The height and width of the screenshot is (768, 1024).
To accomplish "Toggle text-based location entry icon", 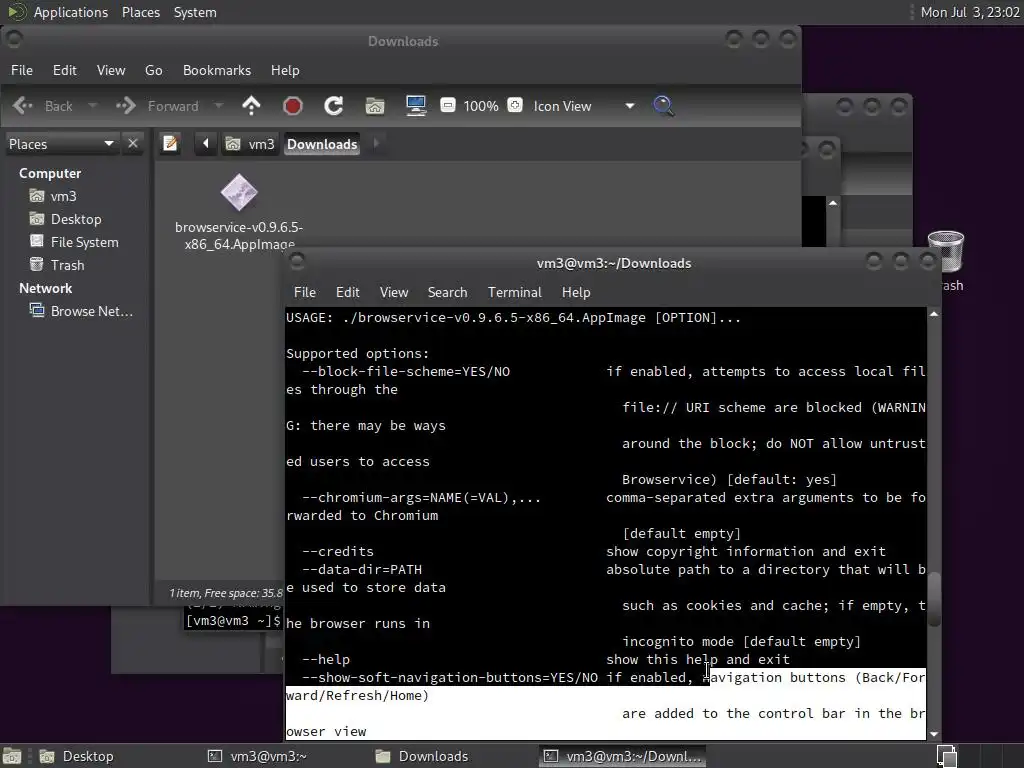I will 170,143.
